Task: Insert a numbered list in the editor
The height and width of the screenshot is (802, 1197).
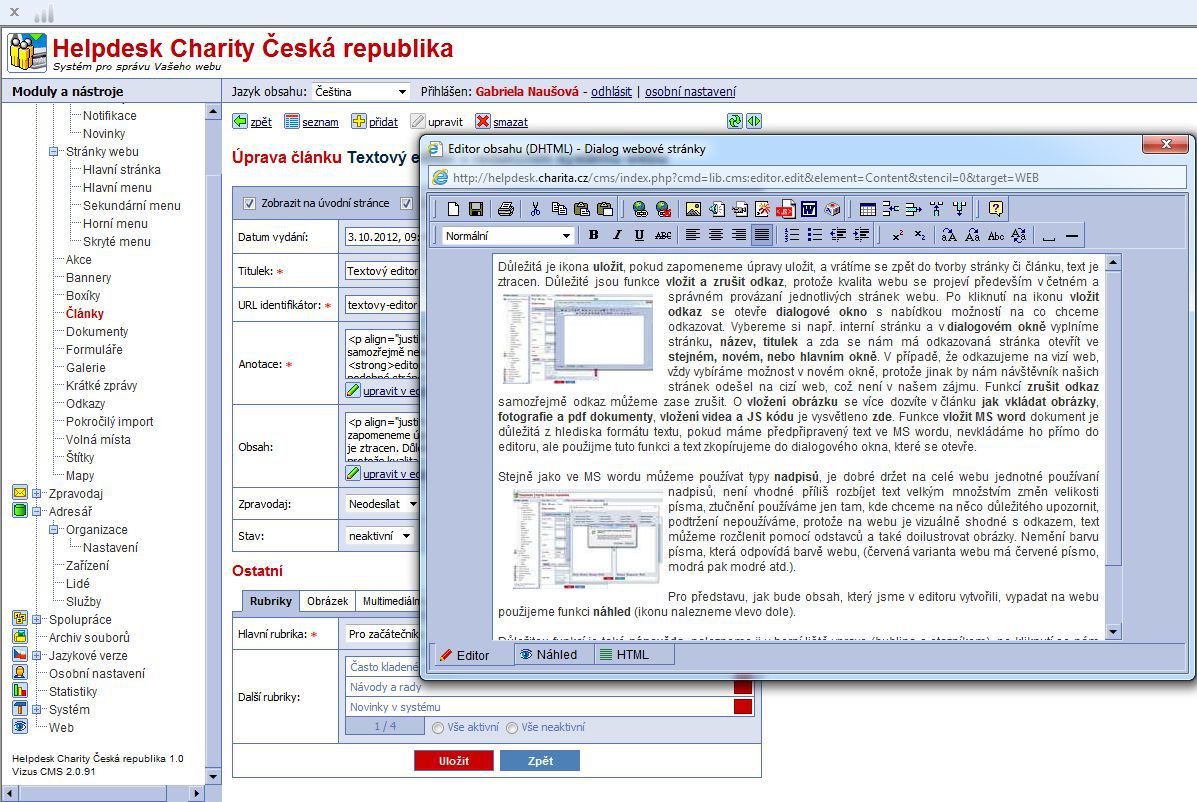Action: pyautogui.click(x=792, y=235)
